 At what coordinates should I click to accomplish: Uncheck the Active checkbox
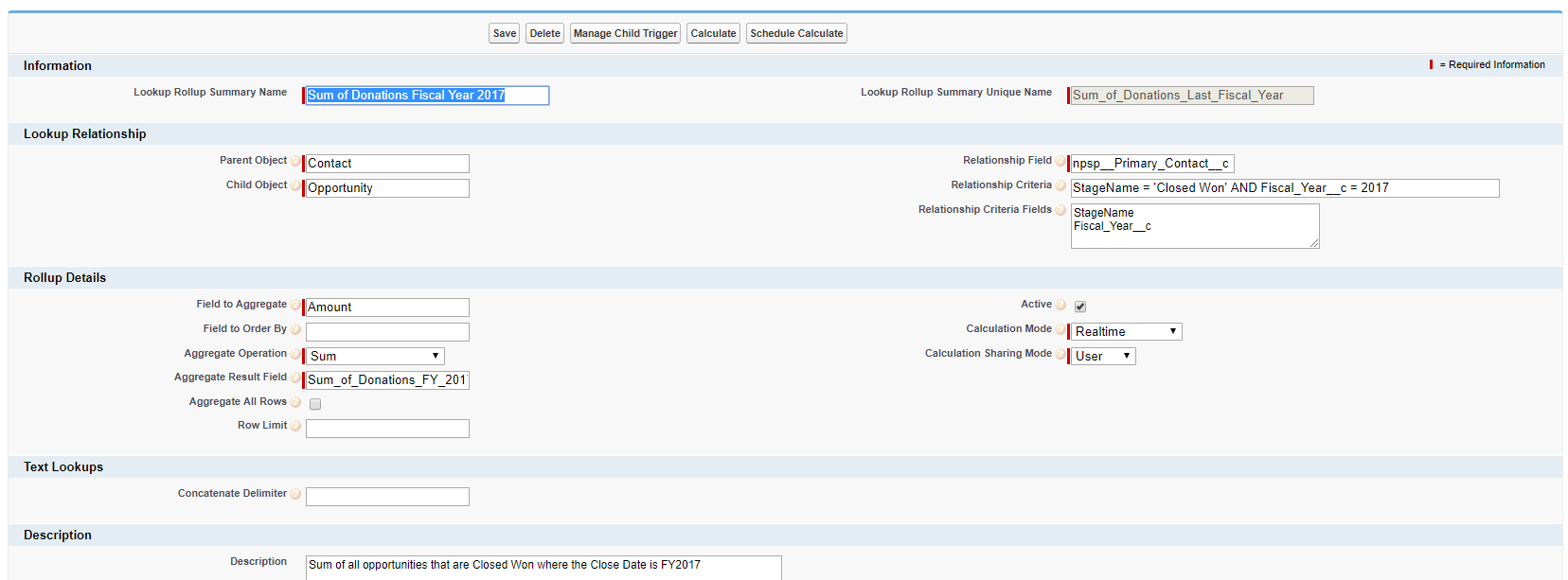point(1080,307)
